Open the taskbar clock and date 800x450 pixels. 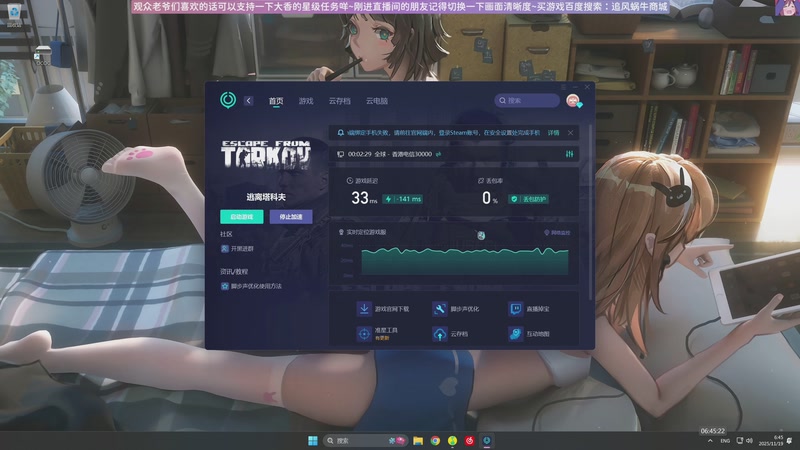tap(770, 441)
